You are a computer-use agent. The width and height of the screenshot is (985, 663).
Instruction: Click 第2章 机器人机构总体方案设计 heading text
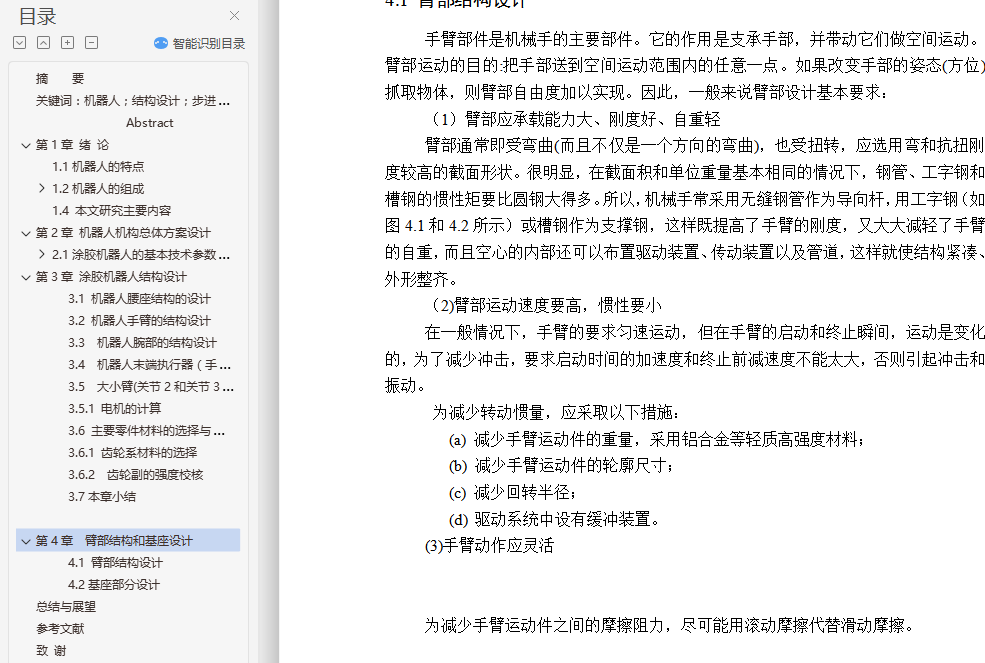[x=123, y=233]
